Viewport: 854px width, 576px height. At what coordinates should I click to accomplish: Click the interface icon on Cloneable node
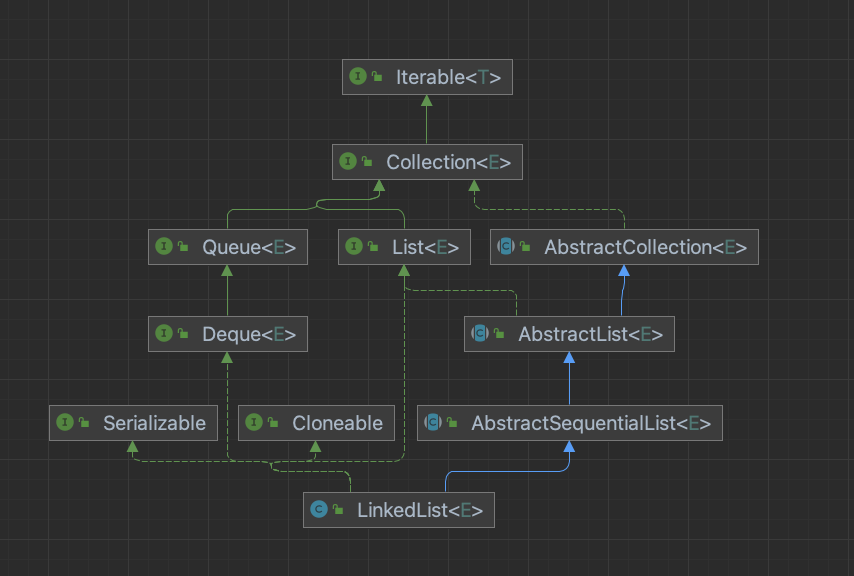[x=254, y=422]
